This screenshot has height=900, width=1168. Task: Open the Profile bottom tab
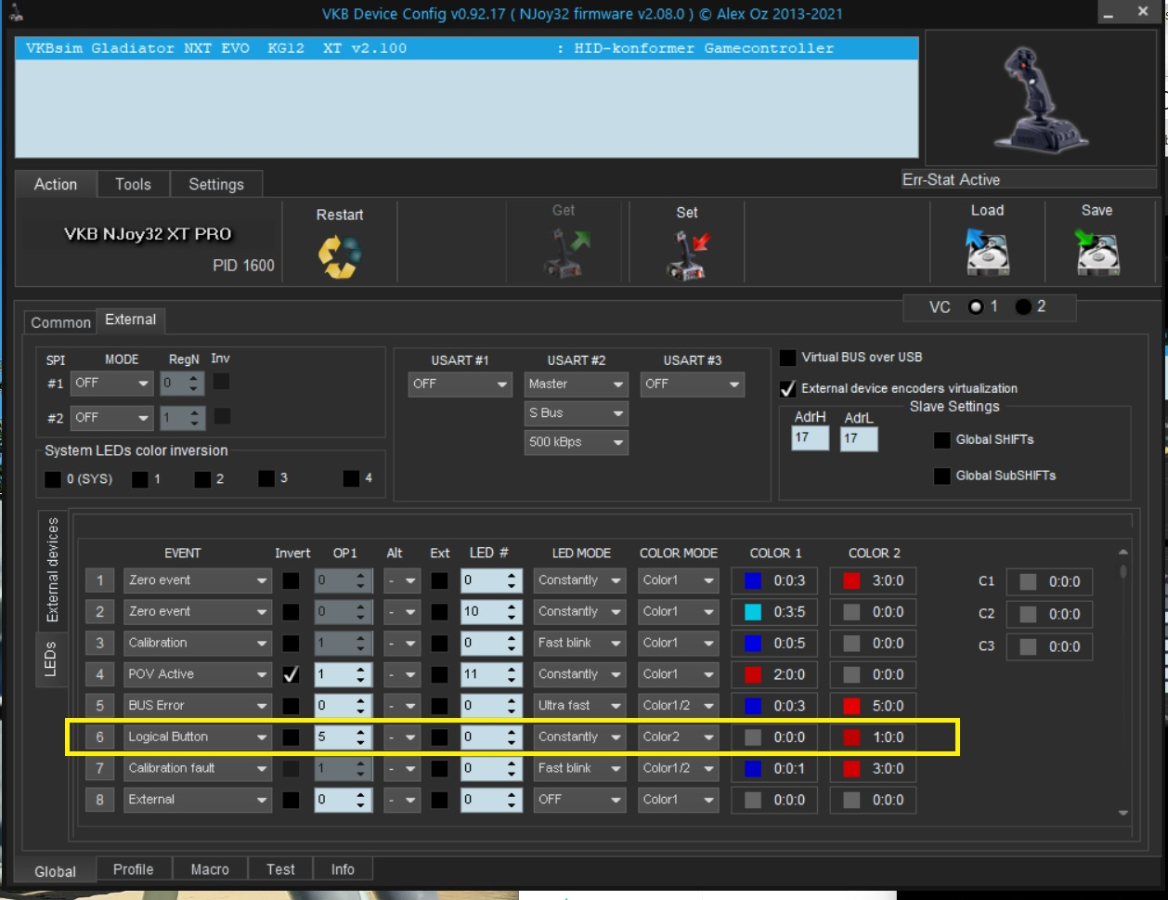click(133, 869)
